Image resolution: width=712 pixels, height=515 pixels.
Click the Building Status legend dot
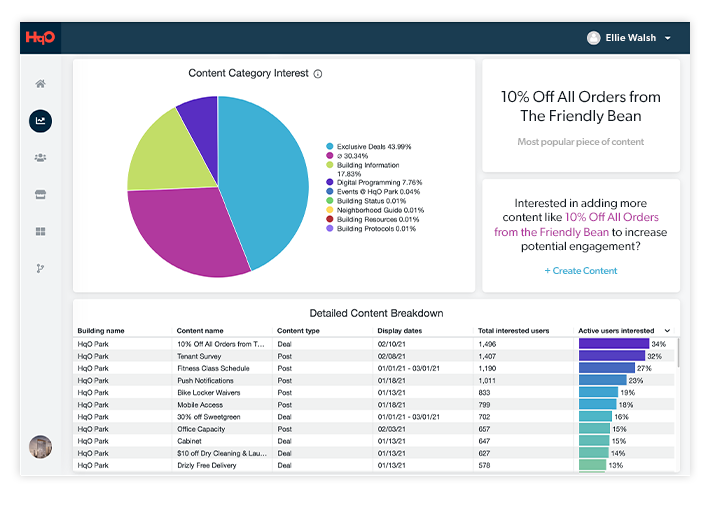330,201
